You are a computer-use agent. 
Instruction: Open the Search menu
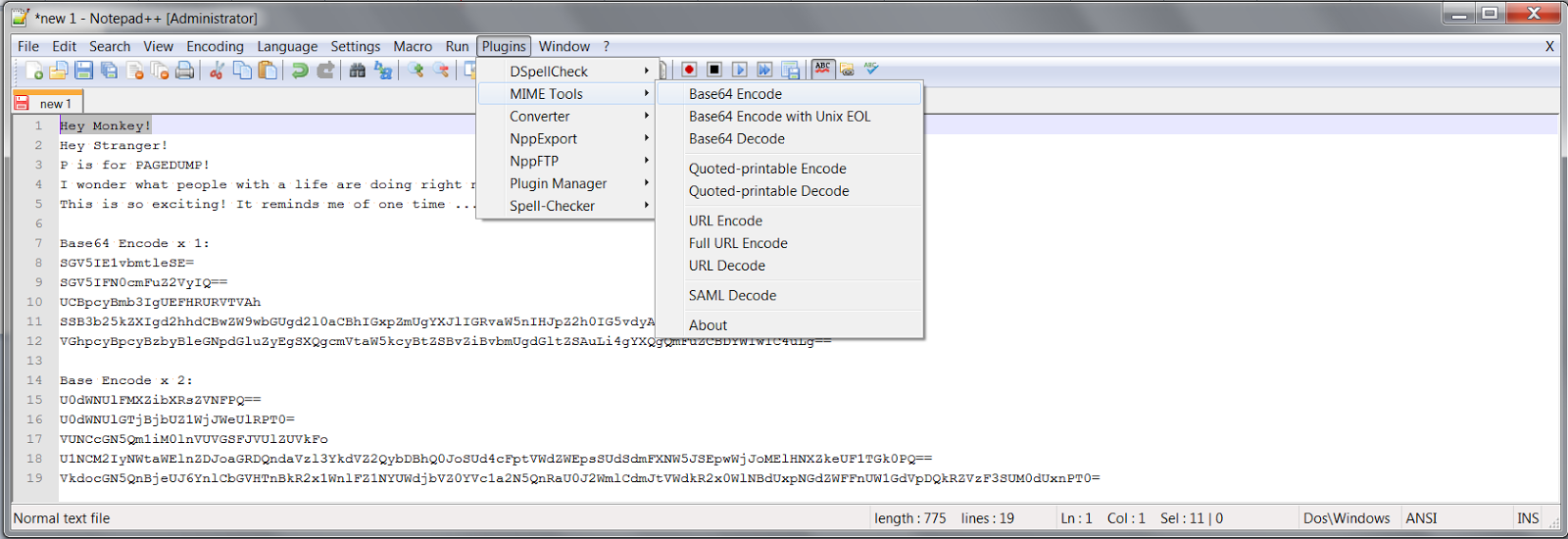pyautogui.click(x=110, y=46)
